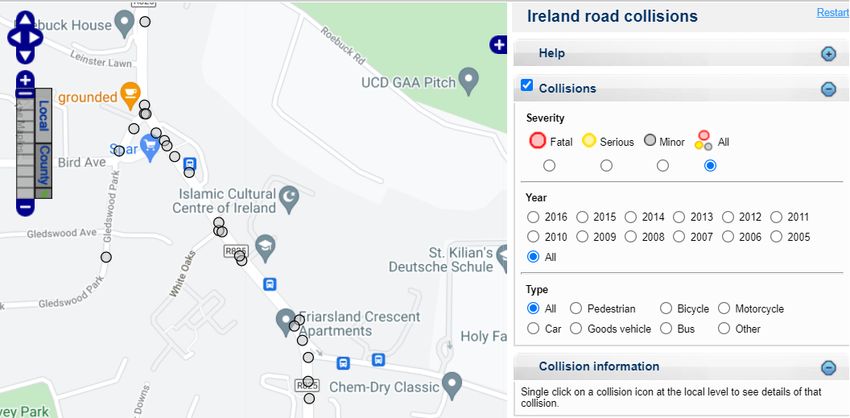Image resolution: width=850 pixels, height=418 pixels.
Task: Zoom out with the map minus button
Action: [x=25, y=207]
